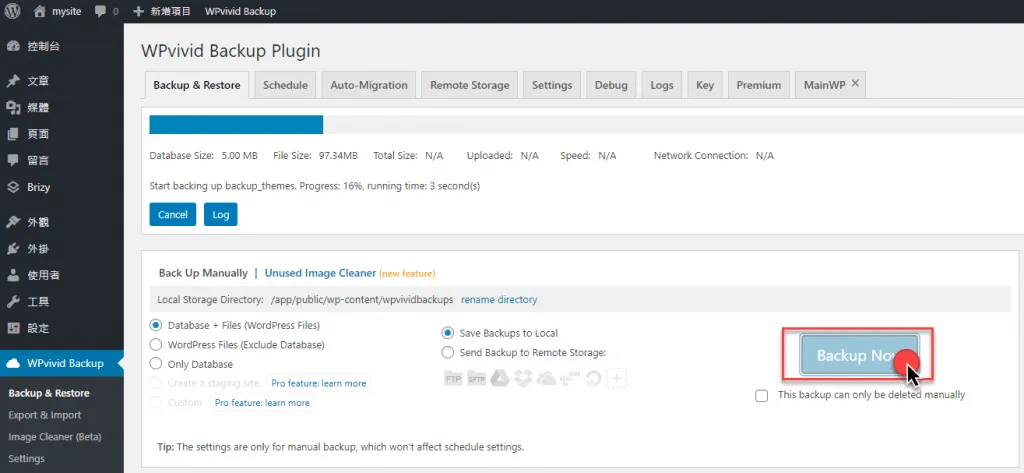Open Backup & Restore sidebar submenu item
Image resolution: width=1024 pixels, height=473 pixels.
49,393
